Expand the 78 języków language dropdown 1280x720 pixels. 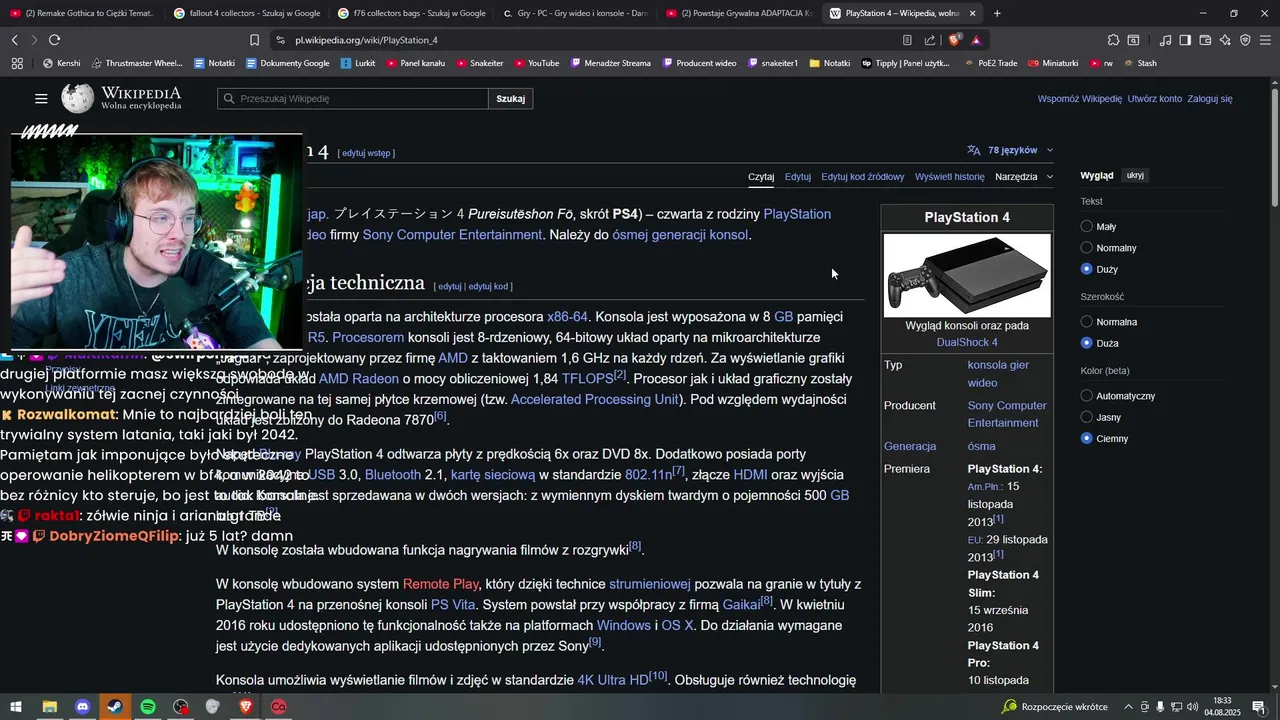[x=1010, y=150]
